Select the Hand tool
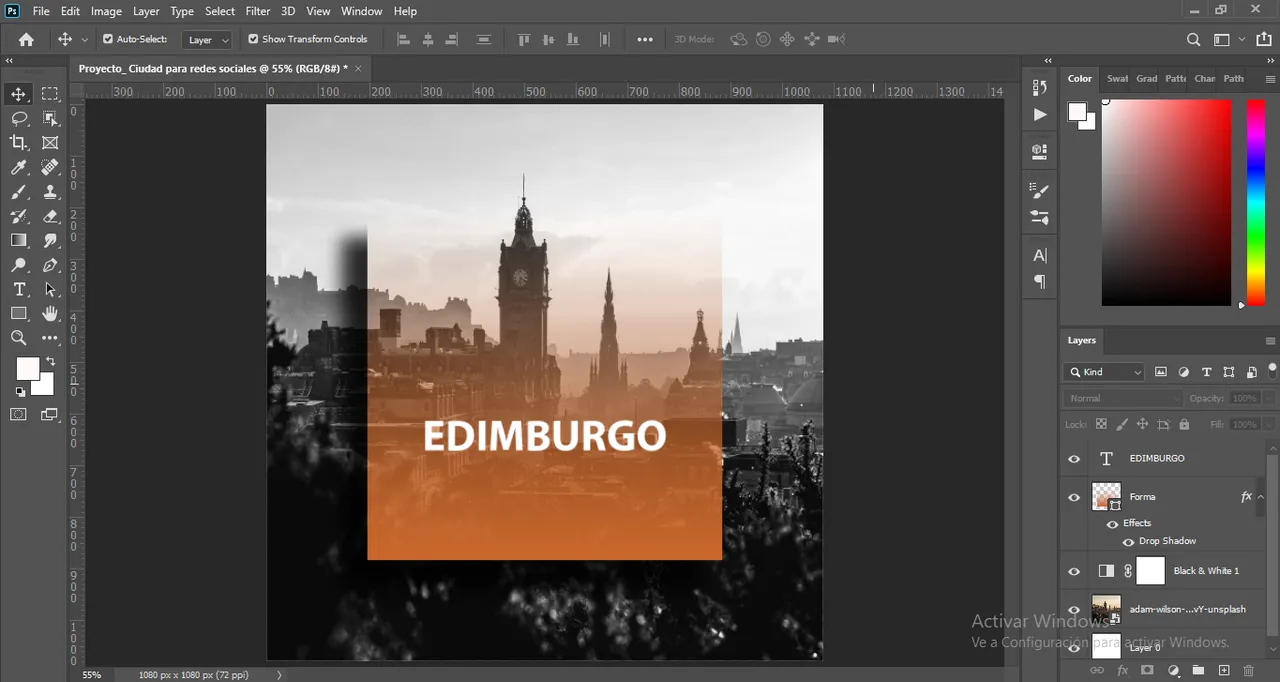The image size is (1280, 682). (50, 314)
